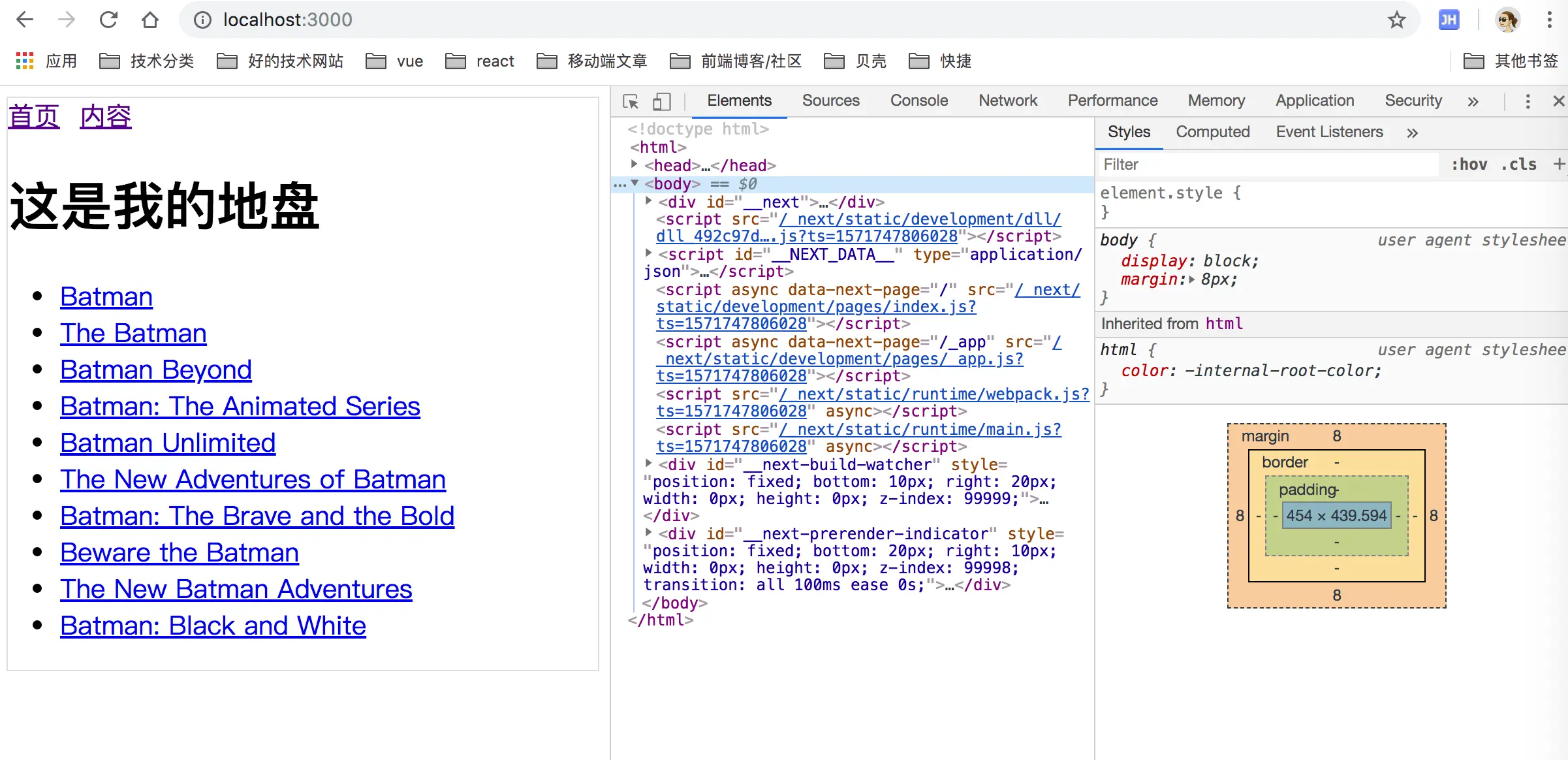This screenshot has height=760, width=1568.
Task: Open the Batman Beyond link
Action: coord(155,370)
